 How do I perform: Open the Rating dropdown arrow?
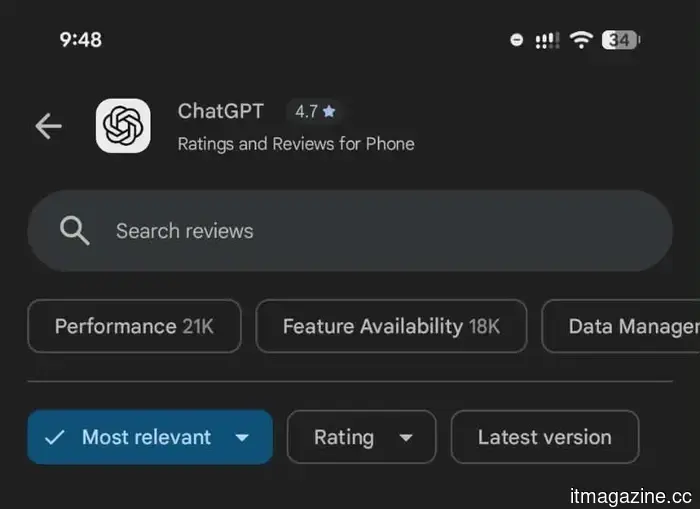point(405,438)
